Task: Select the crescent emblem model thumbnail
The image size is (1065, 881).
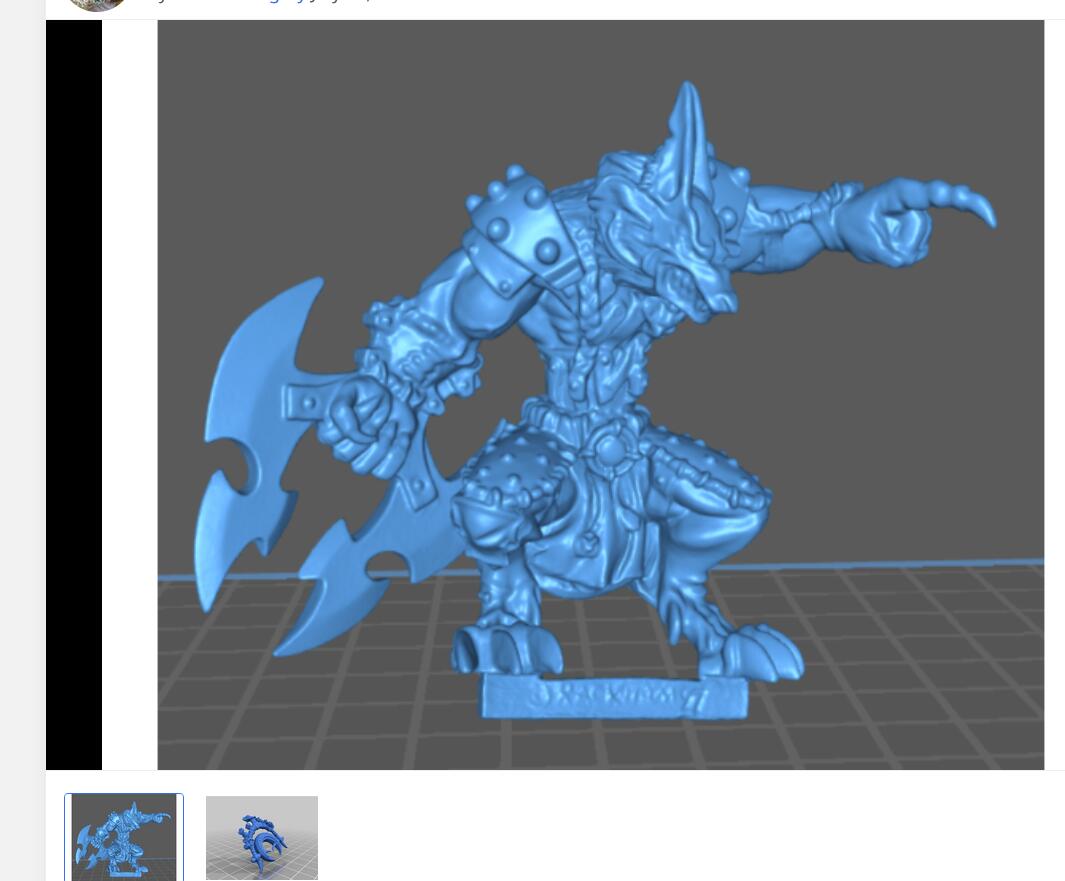Action: click(x=262, y=838)
